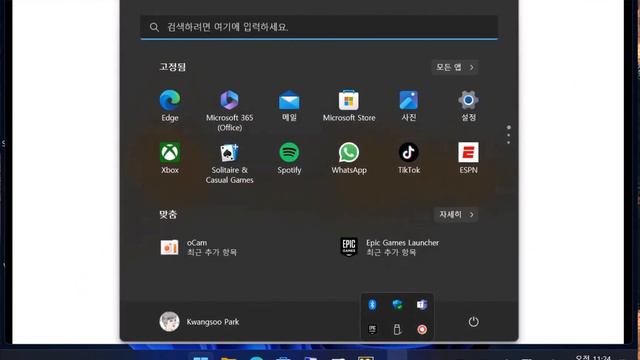640x360 pixels.
Task: Click the red record tray icon
Action: (x=422, y=329)
